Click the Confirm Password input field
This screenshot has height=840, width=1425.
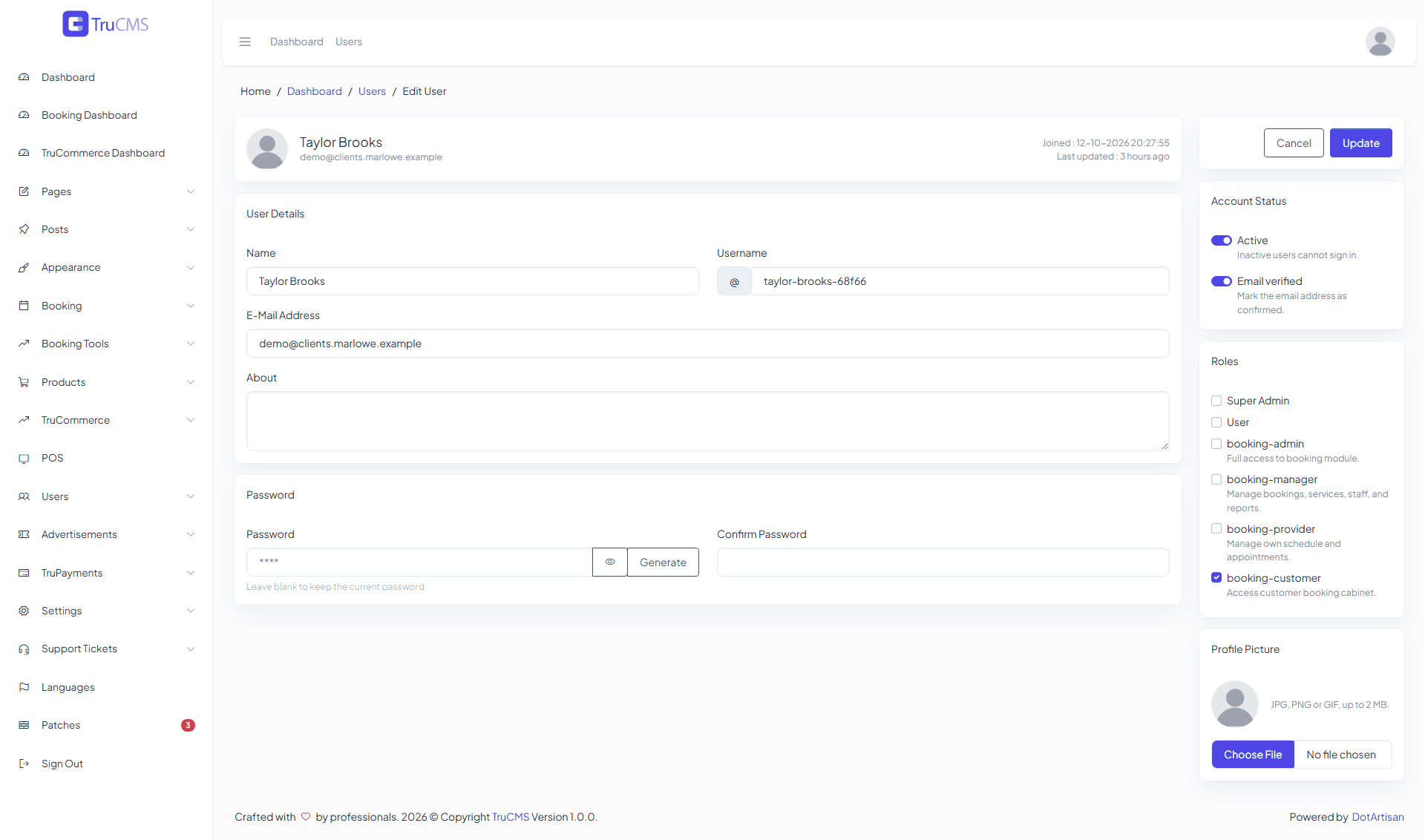[943, 562]
